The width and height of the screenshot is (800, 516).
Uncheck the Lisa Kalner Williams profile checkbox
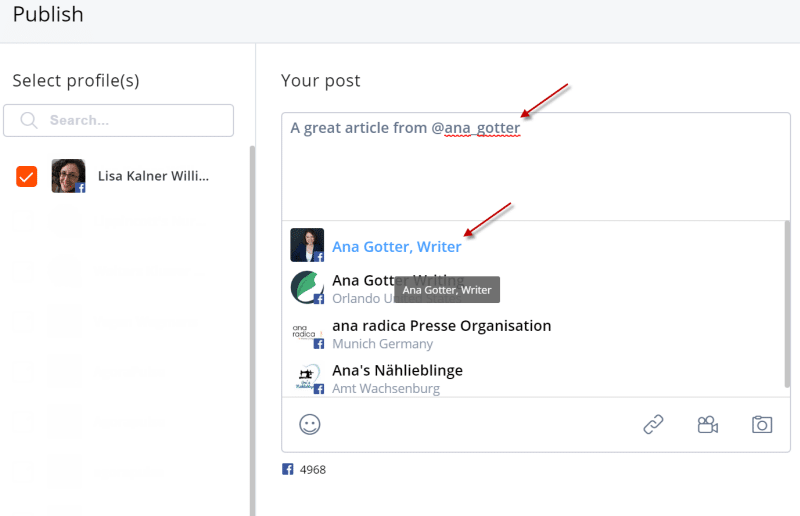[x=27, y=176]
